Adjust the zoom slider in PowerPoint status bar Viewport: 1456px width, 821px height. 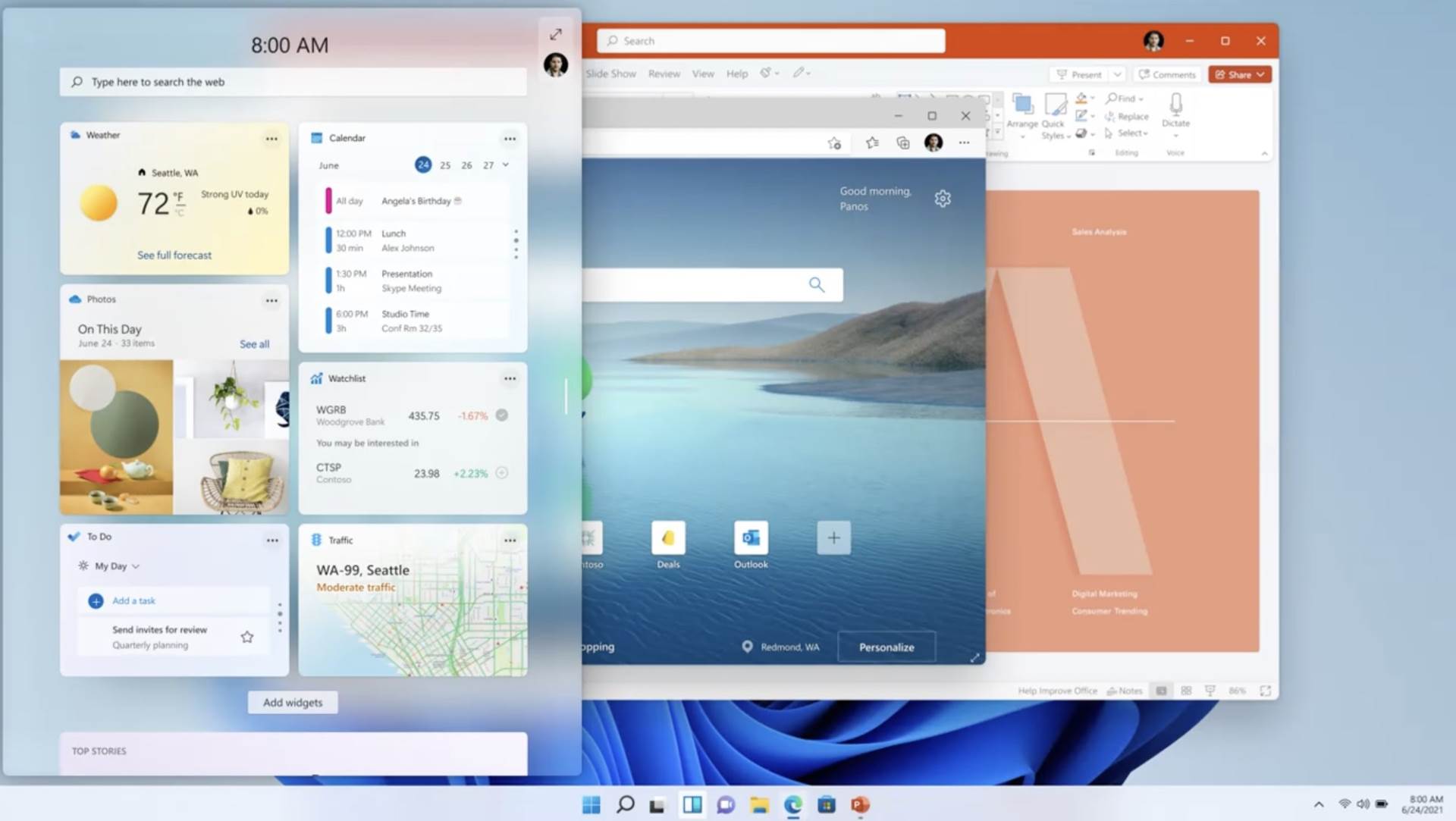pyautogui.click(x=1238, y=691)
